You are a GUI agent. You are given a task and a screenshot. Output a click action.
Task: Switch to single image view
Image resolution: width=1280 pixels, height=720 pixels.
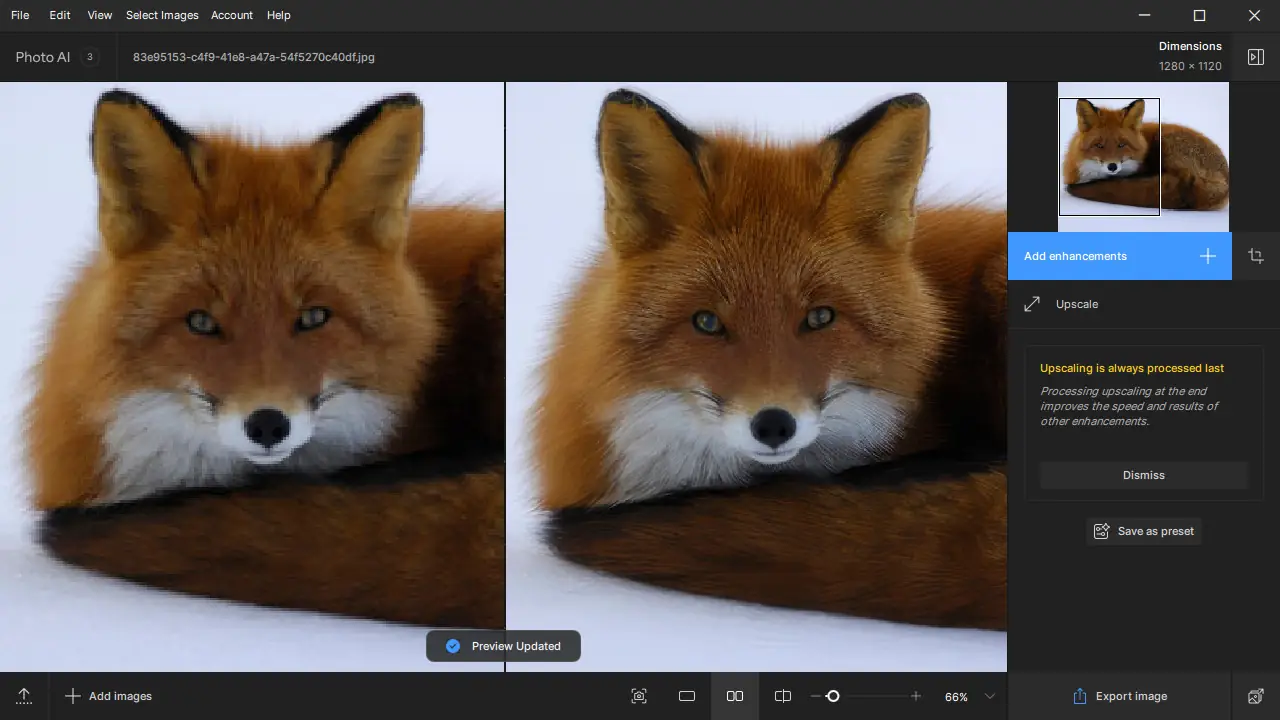pos(687,696)
